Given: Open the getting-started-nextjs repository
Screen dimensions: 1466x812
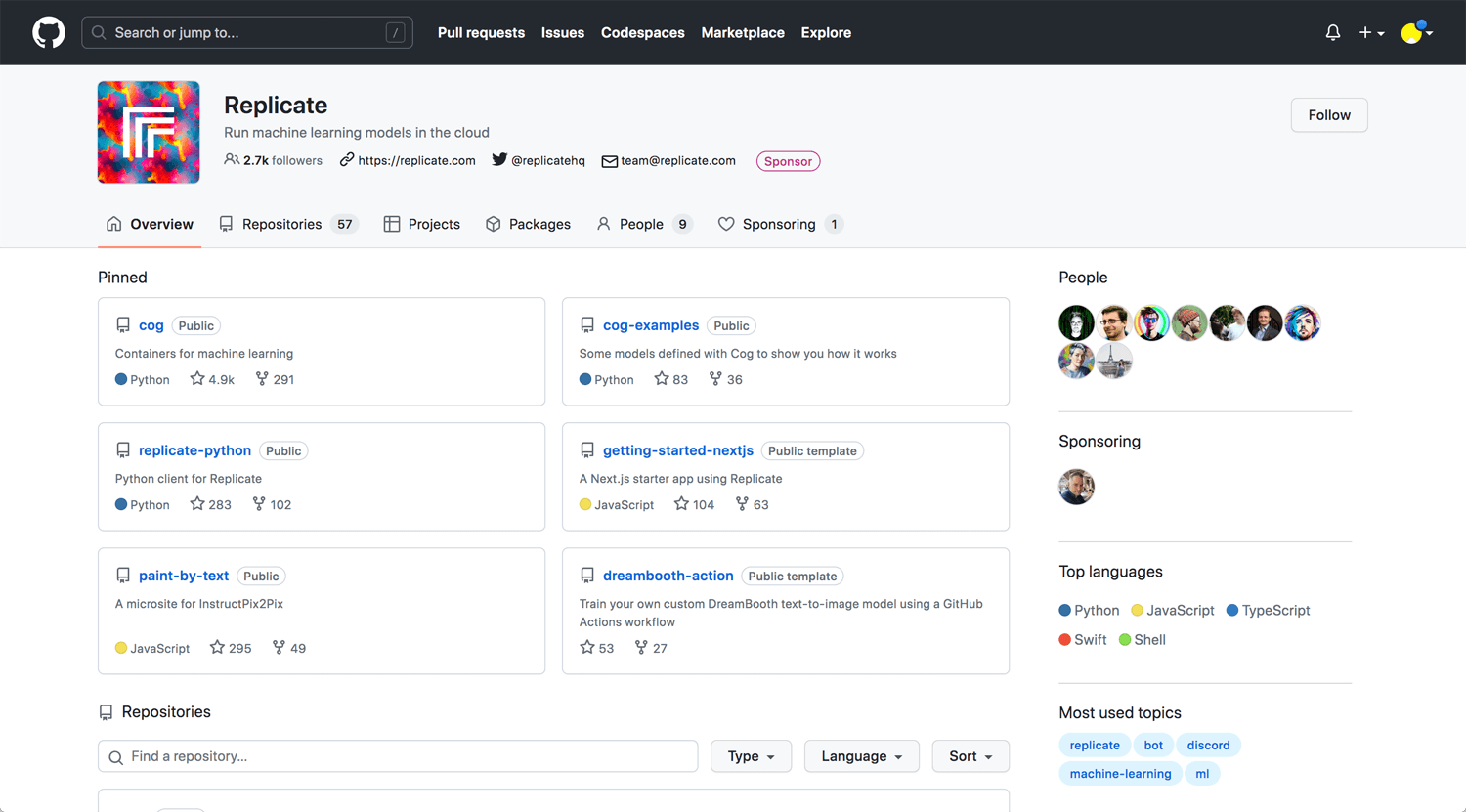Looking at the screenshot, I should (678, 450).
